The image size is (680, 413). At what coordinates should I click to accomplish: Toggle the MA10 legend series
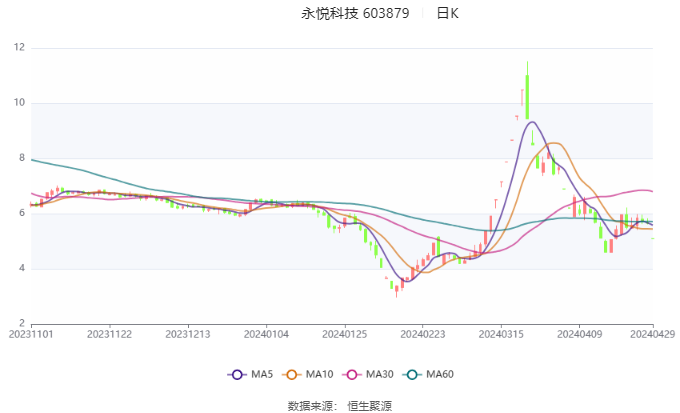(307, 374)
